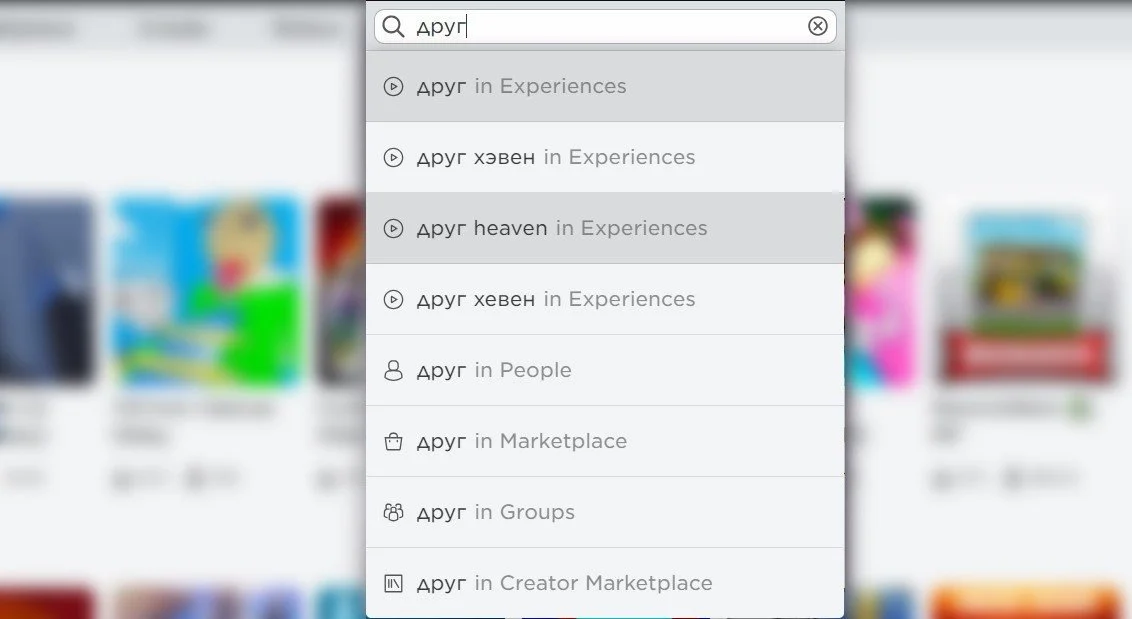Click shopping bag icon in the Marketplace row
This screenshot has width=1132, height=619.
[x=393, y=441]
